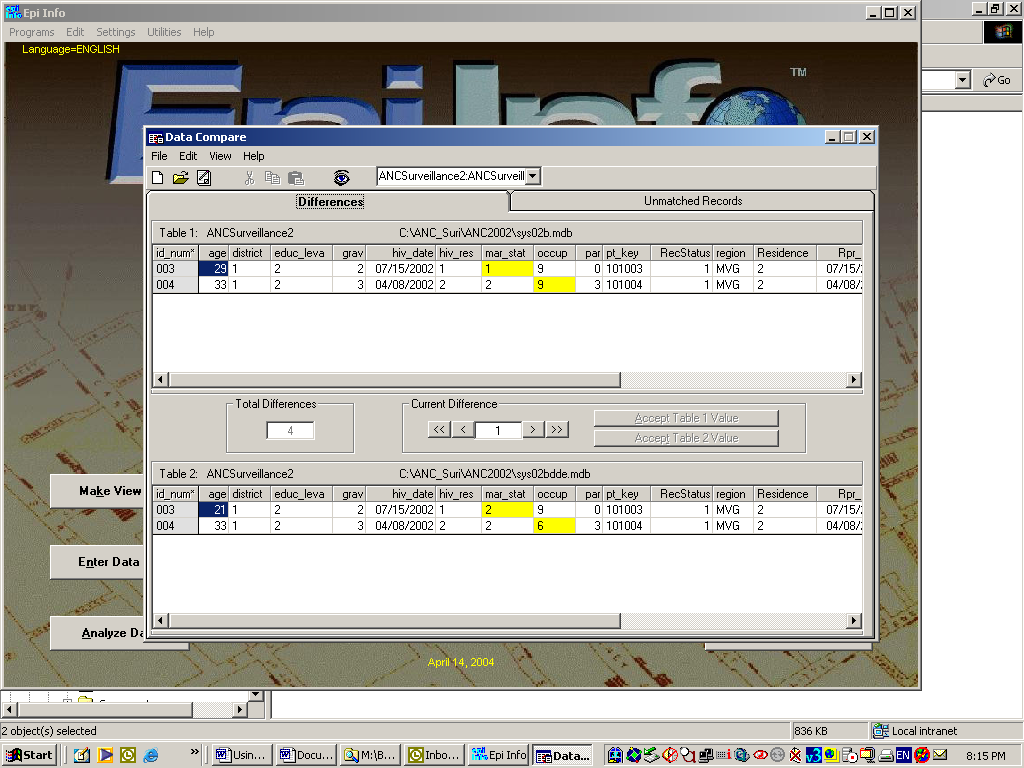Go to previous difference with < button

pos(463,430)
